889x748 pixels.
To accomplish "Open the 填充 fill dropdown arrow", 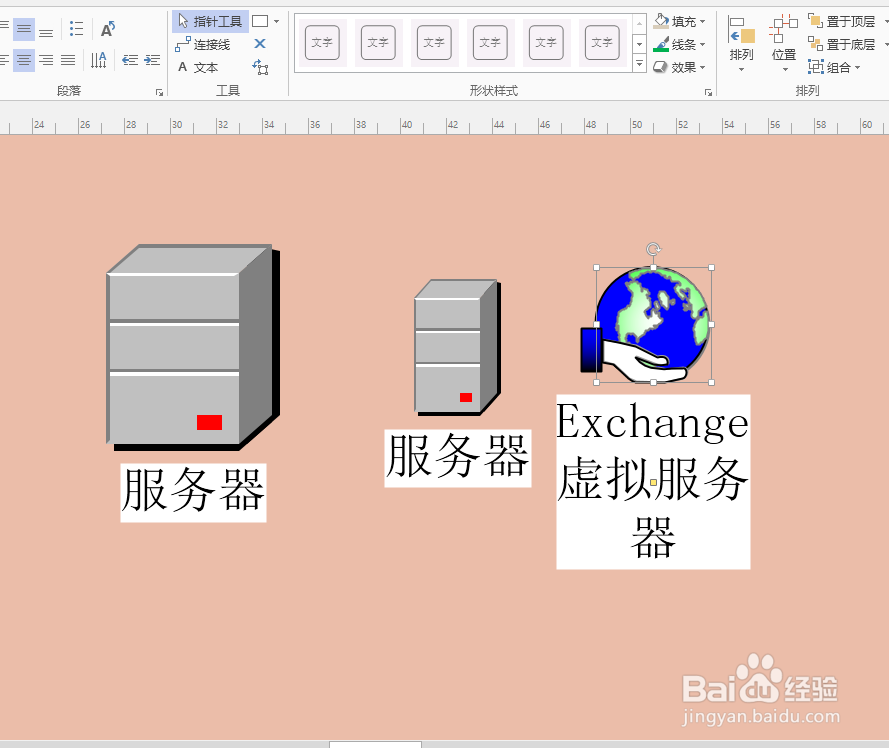I will pos(702,22).
